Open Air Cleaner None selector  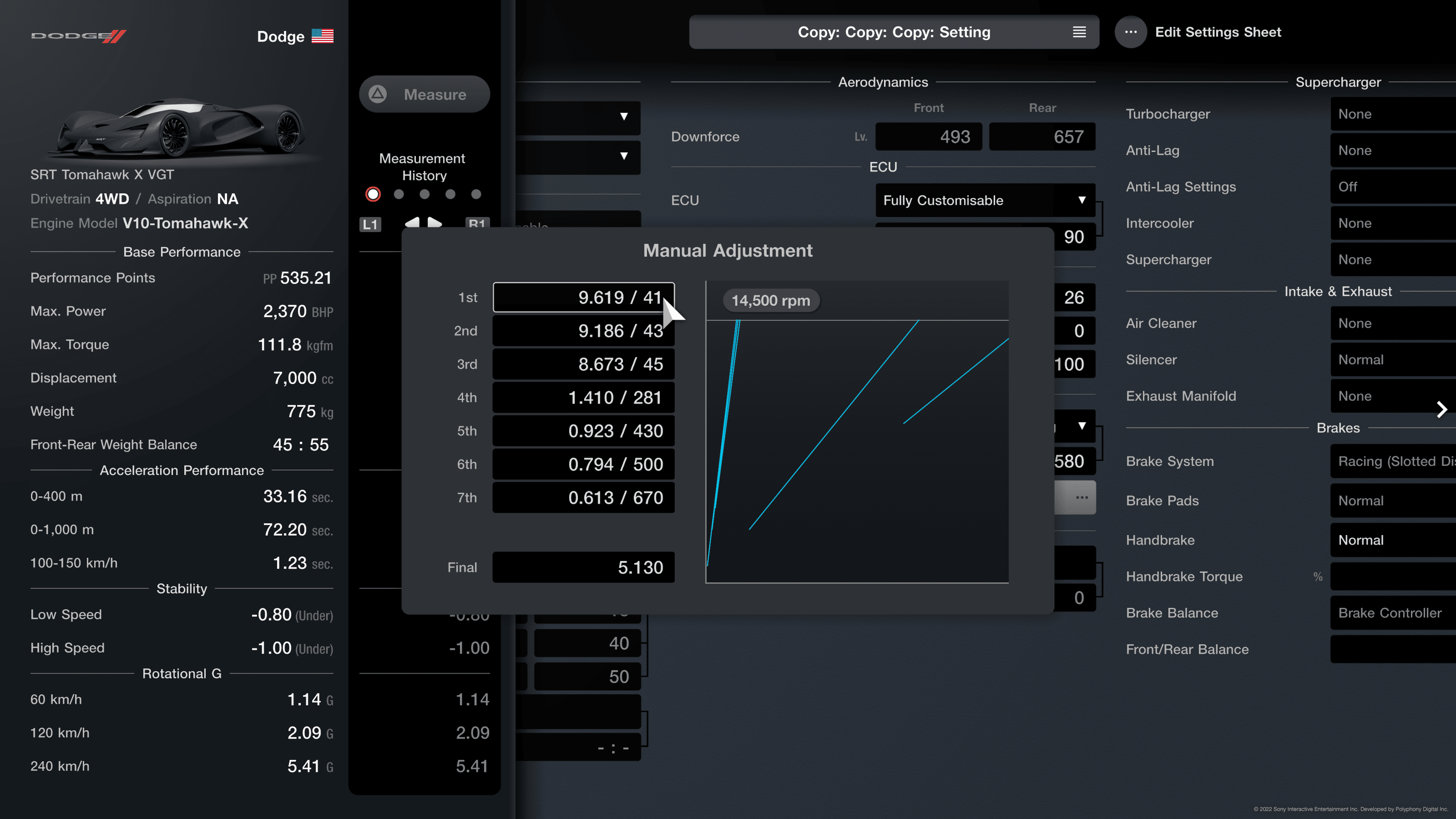[x=1393, y=323]
